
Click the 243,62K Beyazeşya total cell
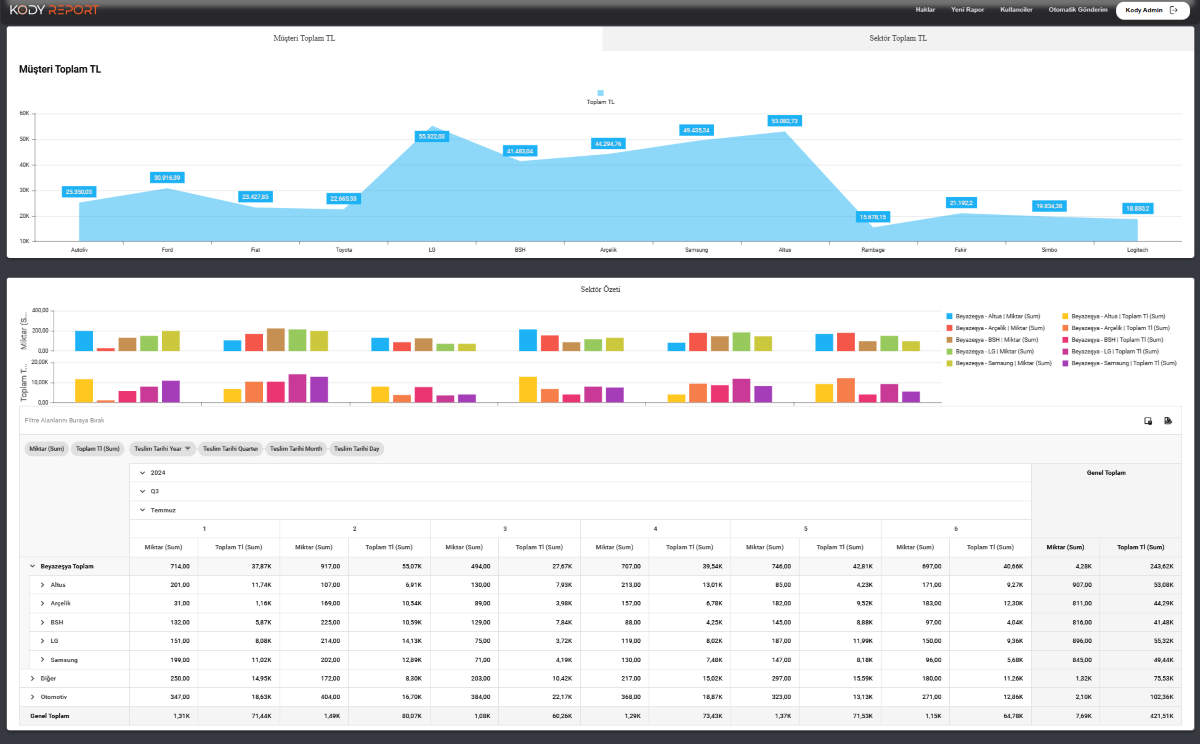pyautogui.click(x=1140, y=566)
